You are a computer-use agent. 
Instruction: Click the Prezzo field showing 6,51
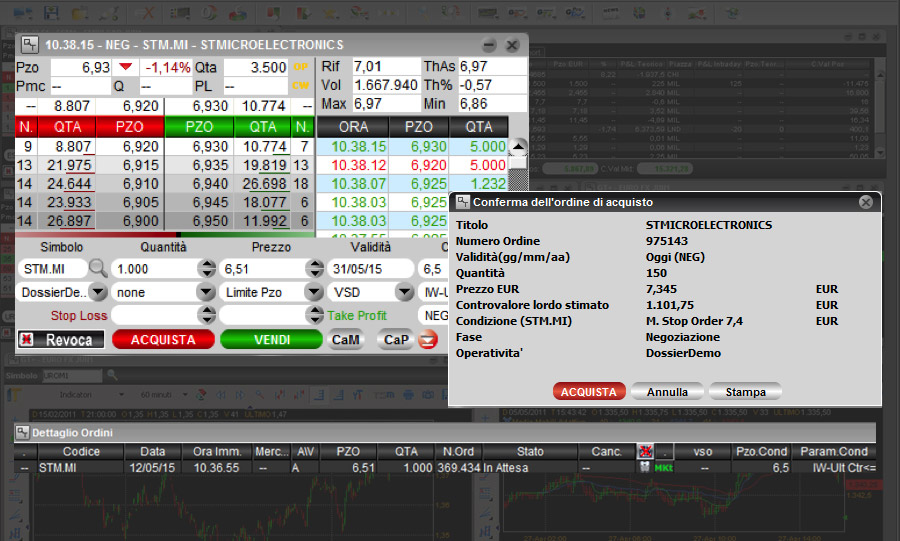[262, 268]
